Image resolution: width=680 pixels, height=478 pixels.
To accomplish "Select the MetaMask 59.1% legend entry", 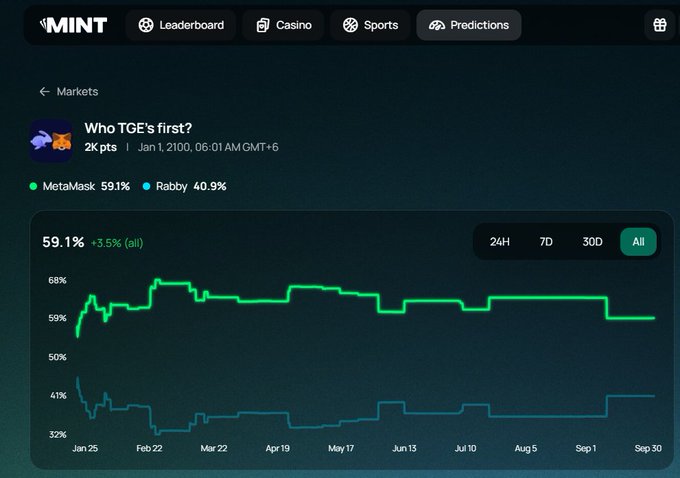I will pyautogui.click(x=80, y=187).
